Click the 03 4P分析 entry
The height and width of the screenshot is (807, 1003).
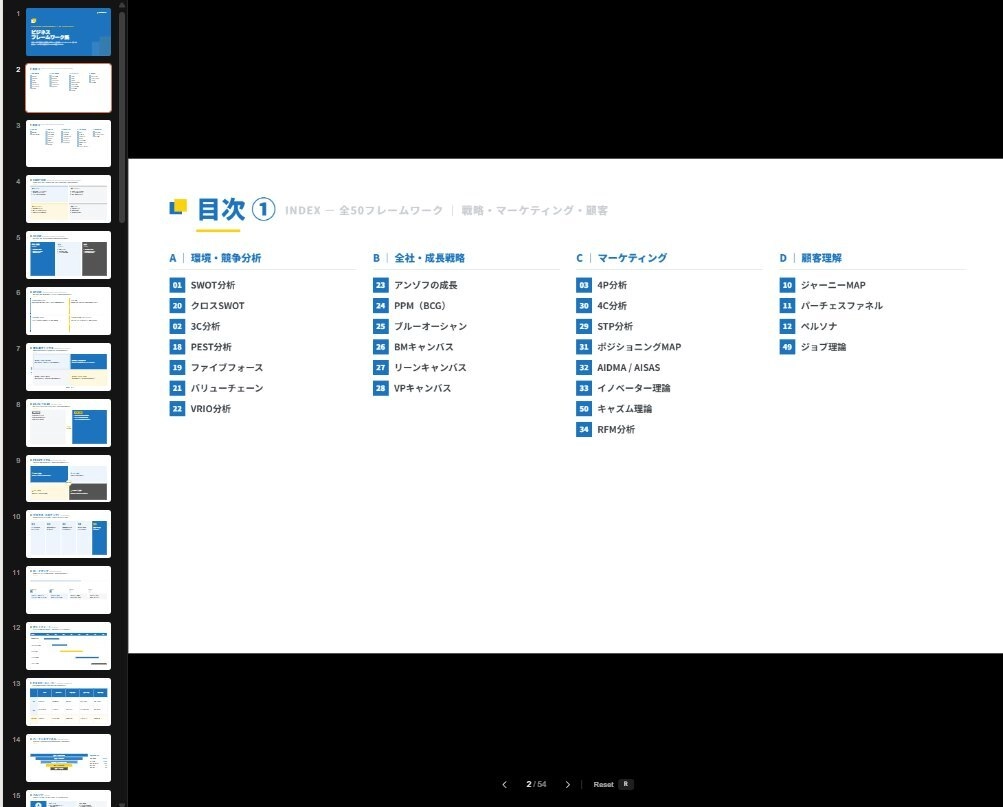point(602,285)
